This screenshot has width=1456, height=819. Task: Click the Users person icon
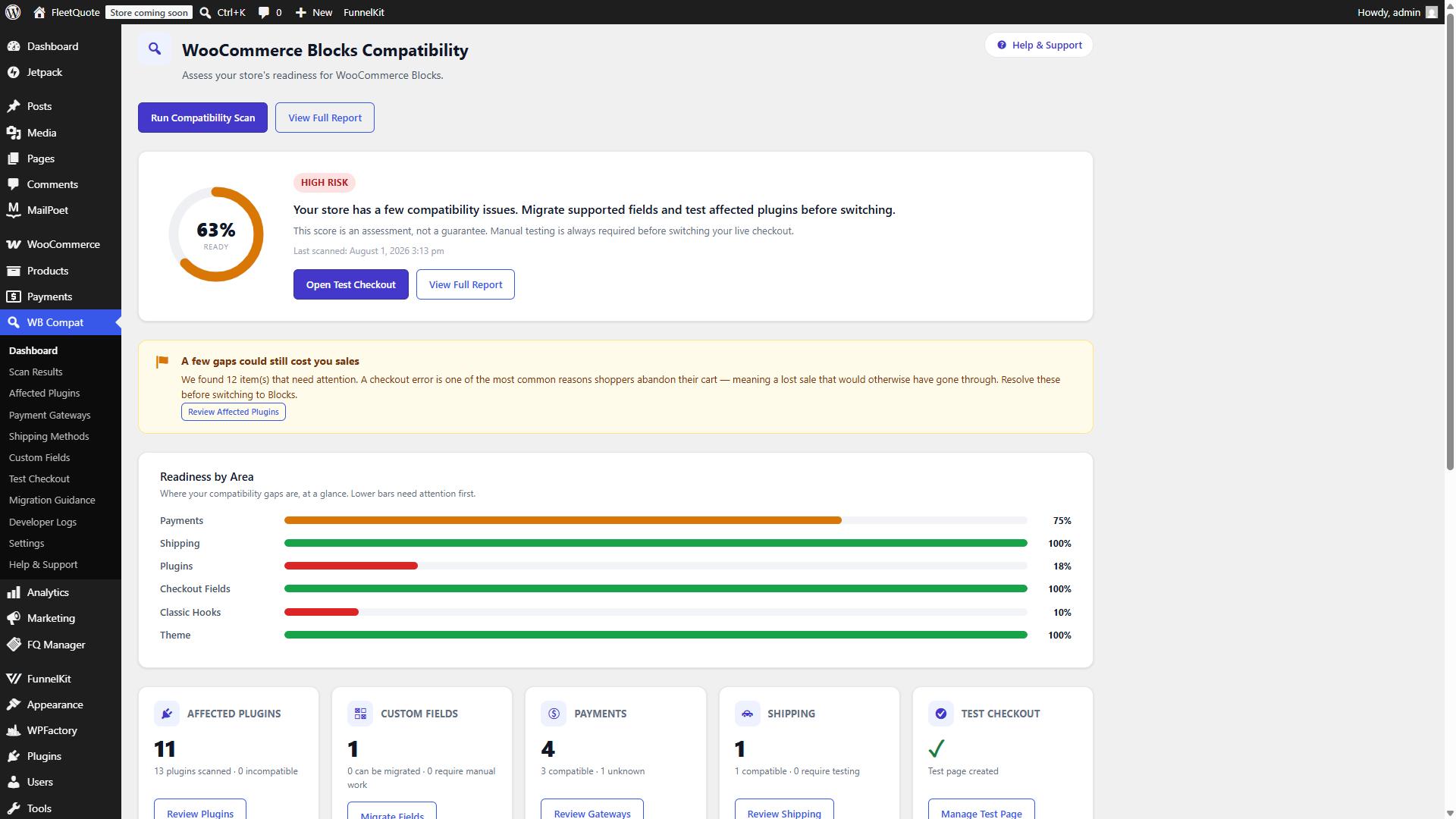pos(14,782)
